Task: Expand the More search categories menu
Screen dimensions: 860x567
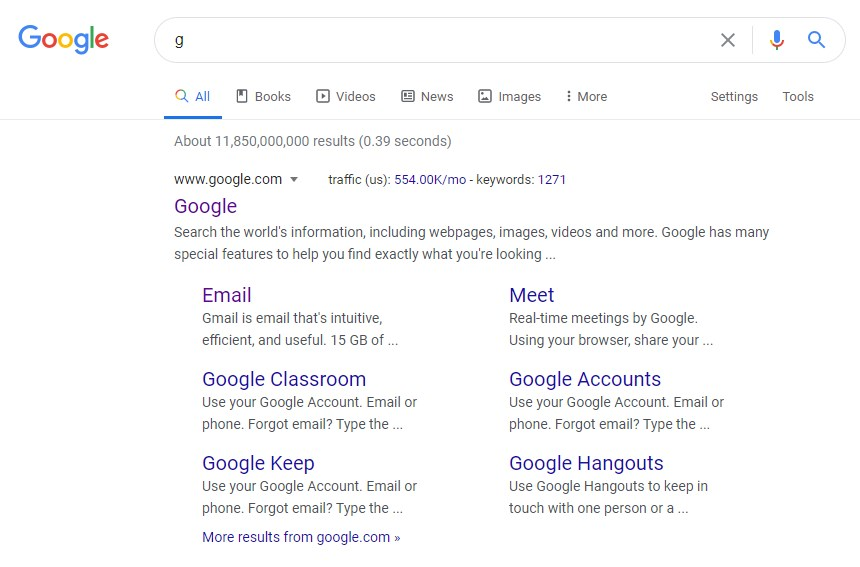Action: coord(586,97)
